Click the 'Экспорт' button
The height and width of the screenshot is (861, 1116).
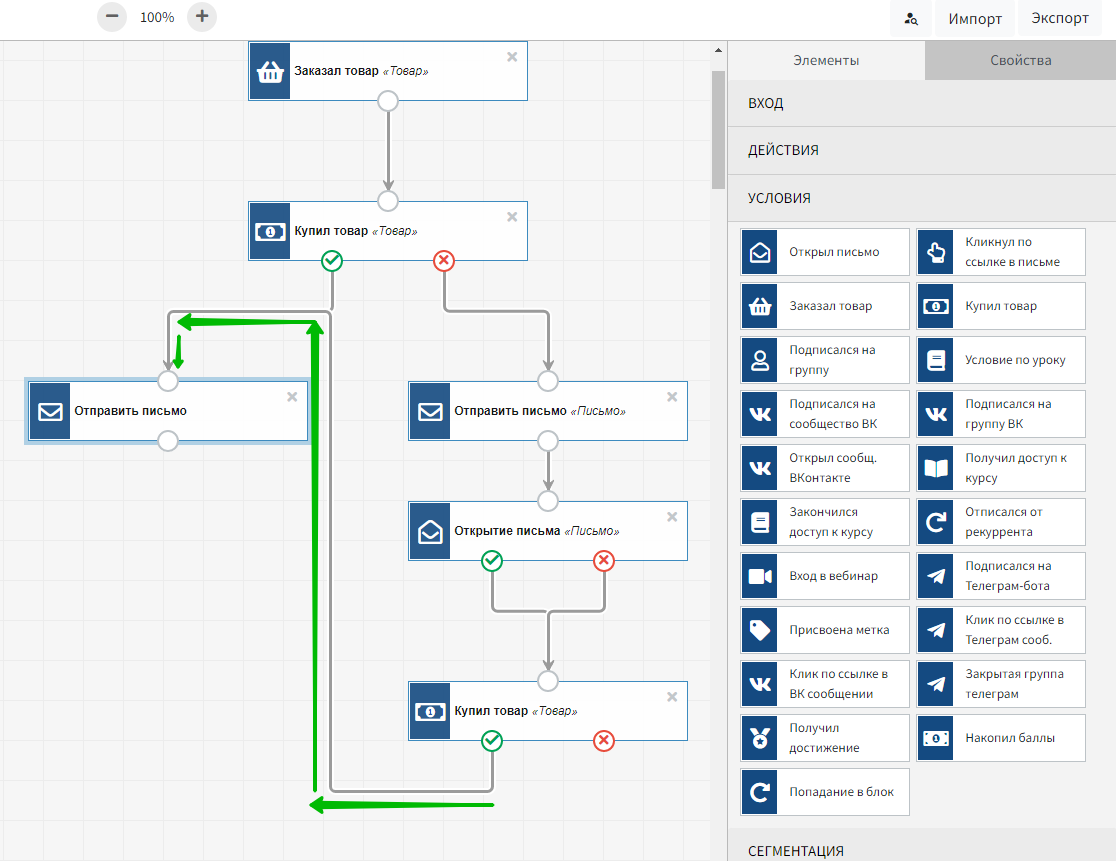[x=1059, y=18]
